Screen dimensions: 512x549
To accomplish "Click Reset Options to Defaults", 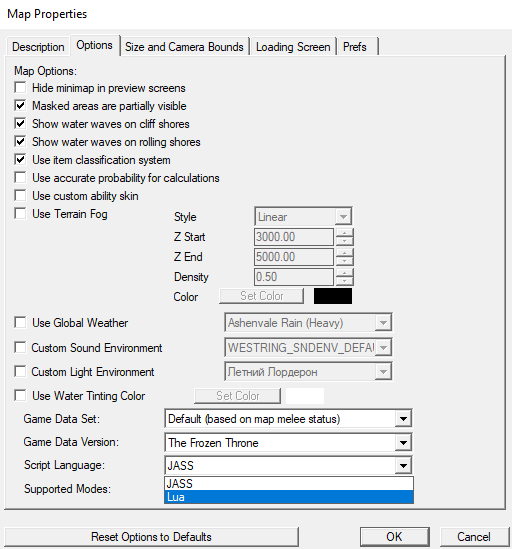I will 151,537.
